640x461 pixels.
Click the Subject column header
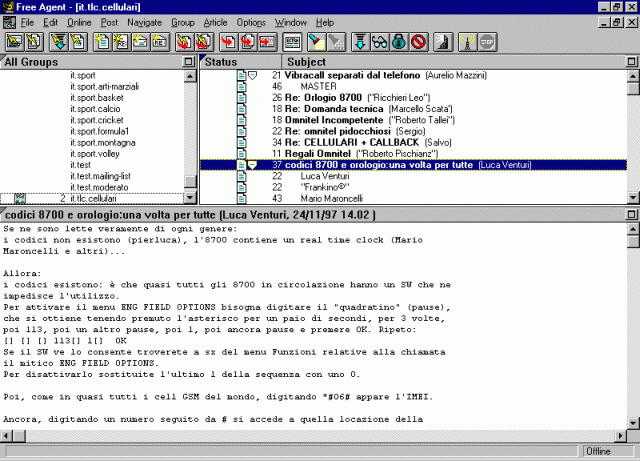pos(453,62)
